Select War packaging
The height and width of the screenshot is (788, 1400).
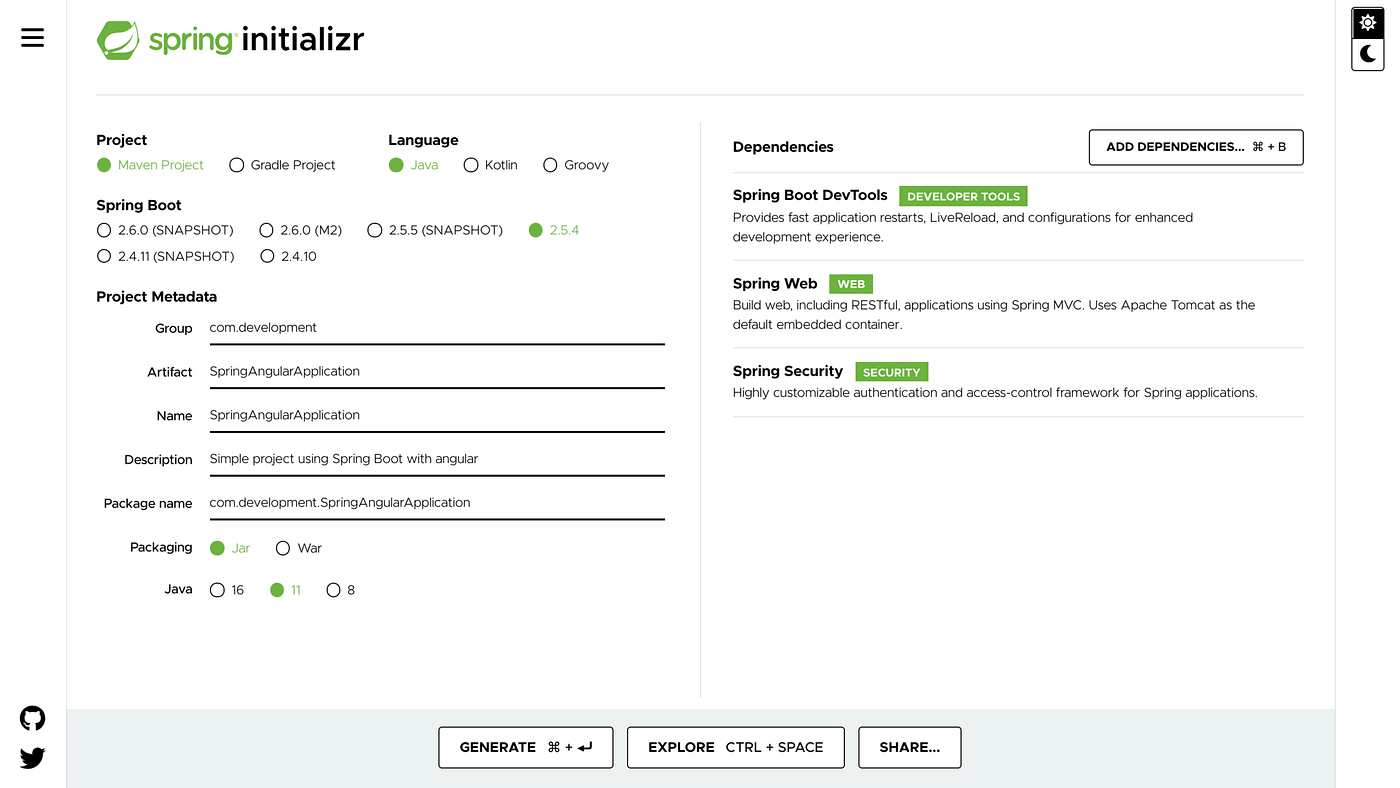pos(299,548)
